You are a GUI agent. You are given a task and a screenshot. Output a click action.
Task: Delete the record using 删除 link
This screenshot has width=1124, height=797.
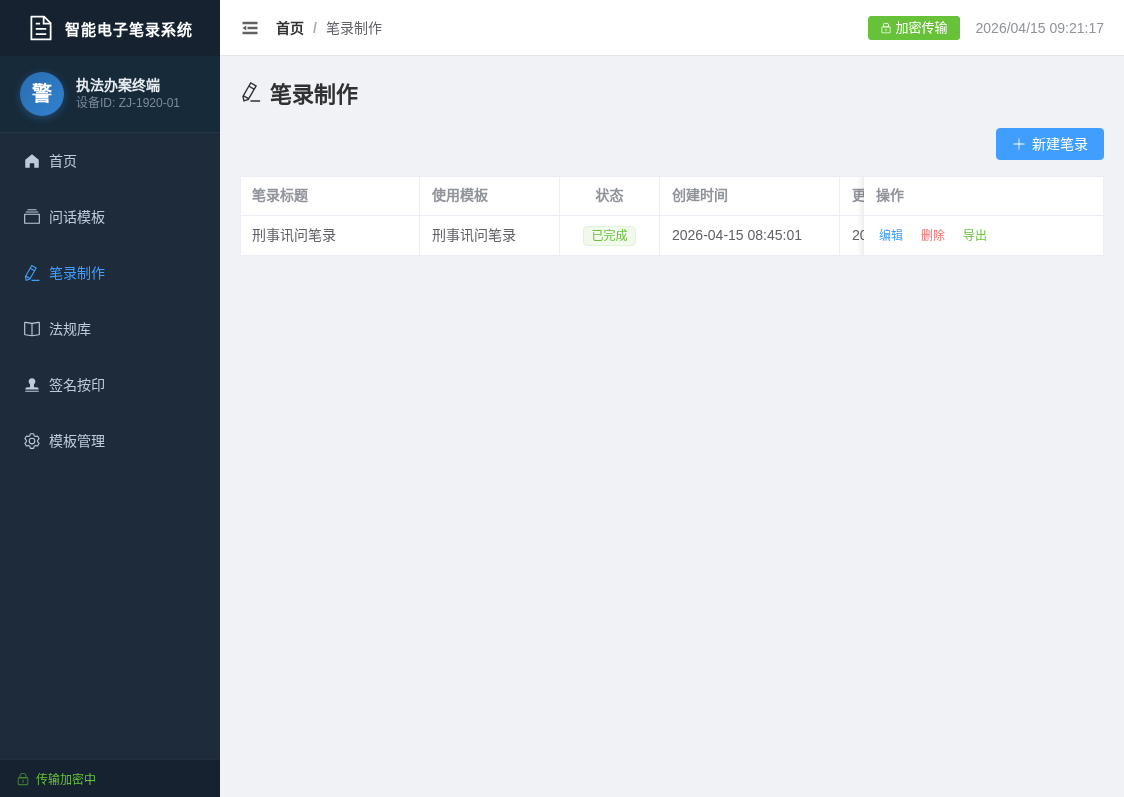click(932, 235)
